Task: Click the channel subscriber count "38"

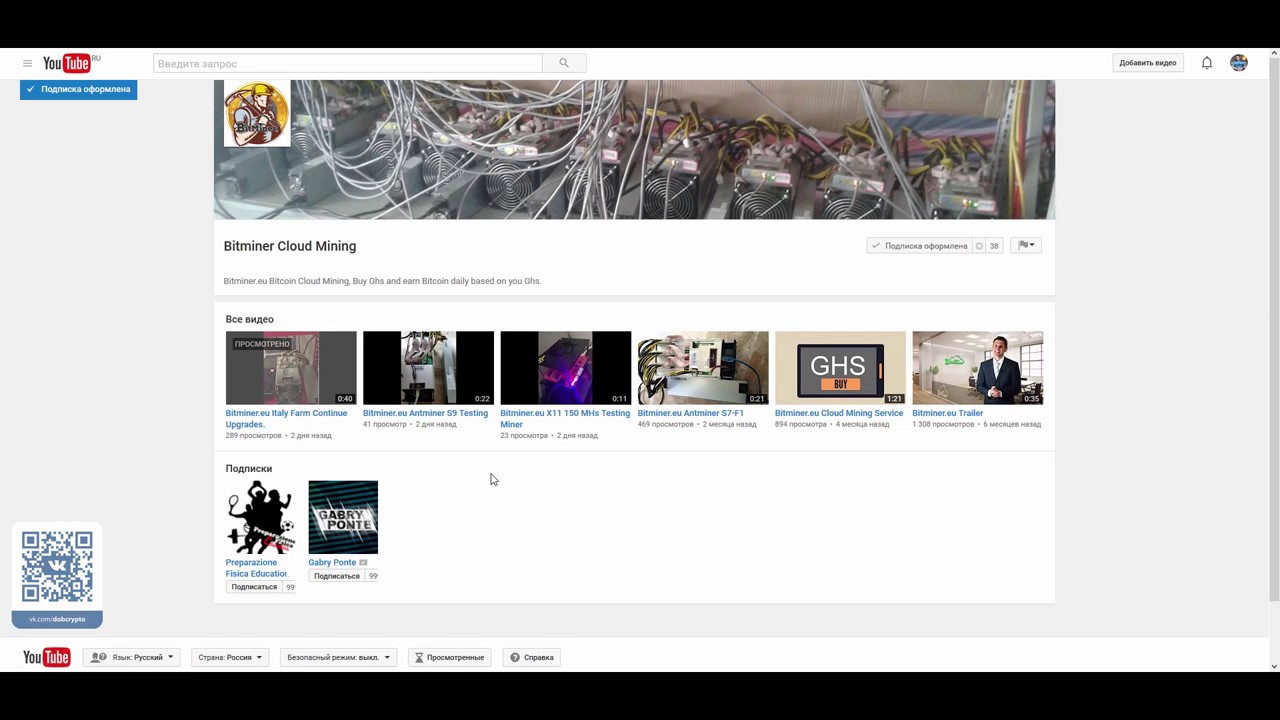Action: tap(994, 246)
